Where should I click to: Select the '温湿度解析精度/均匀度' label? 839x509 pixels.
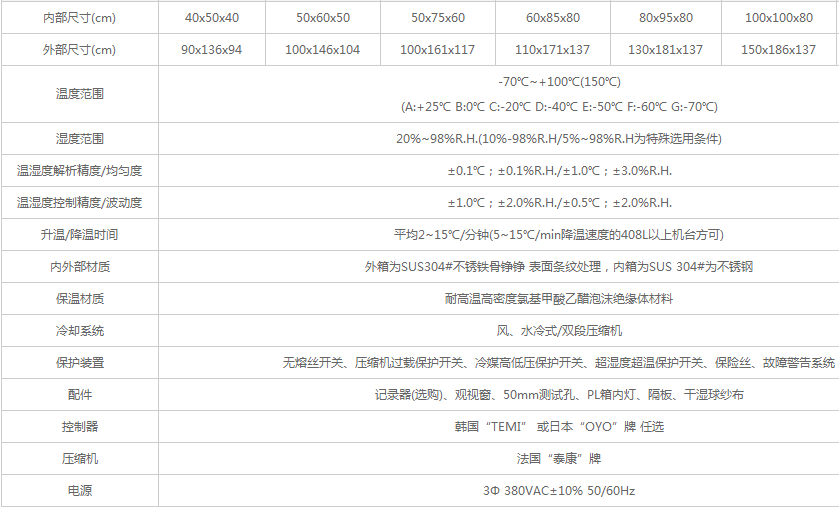coord(80,171)
